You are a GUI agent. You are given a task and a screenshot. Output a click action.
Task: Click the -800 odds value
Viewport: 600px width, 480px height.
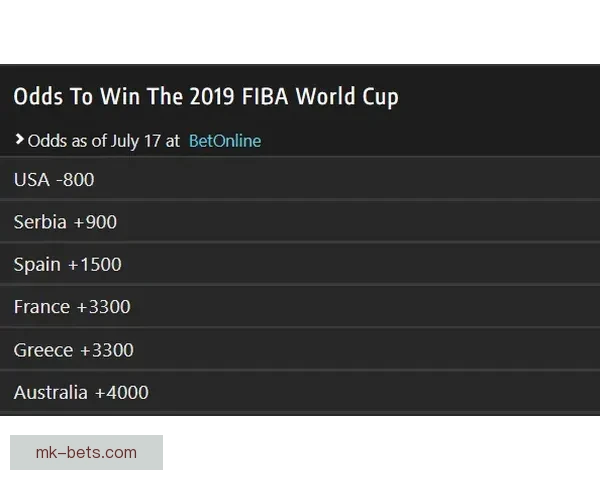(75, 180)
